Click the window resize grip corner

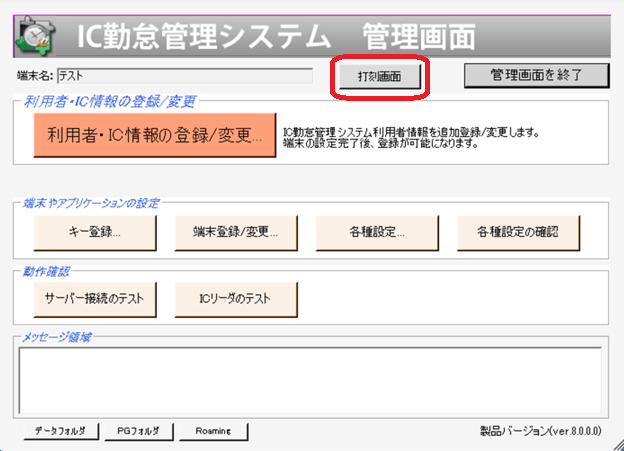(x=617, y=444)
